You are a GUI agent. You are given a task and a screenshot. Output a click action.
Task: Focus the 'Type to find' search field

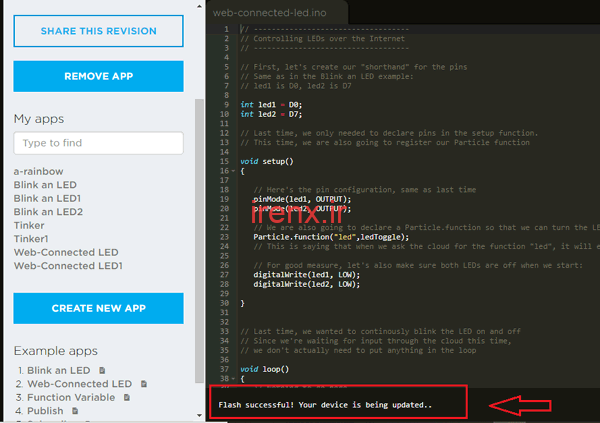[x=98, y=143]
